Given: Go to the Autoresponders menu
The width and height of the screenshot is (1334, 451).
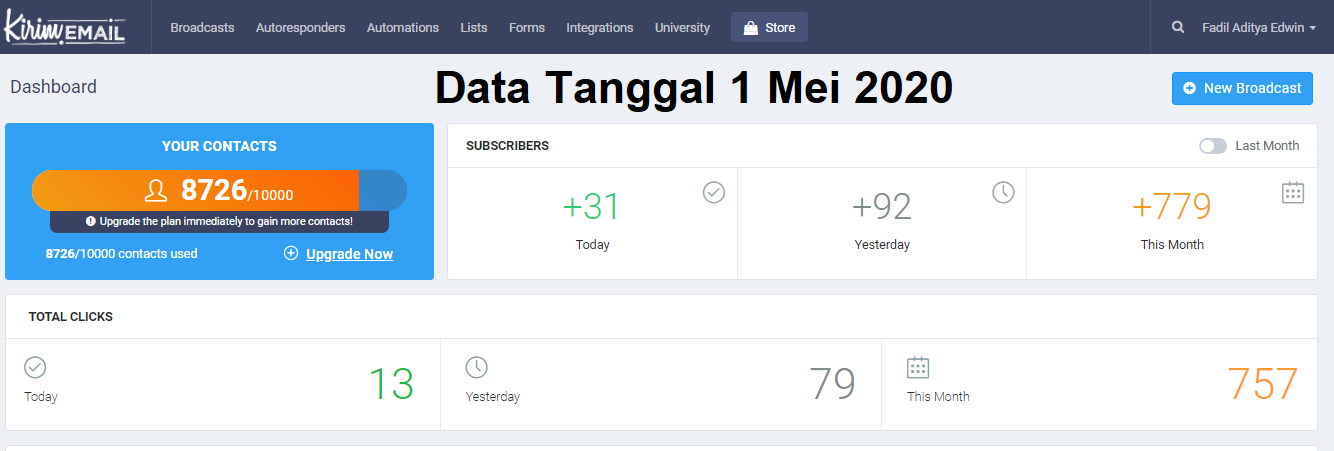Looking at the screenshot, I should (300, 28).
